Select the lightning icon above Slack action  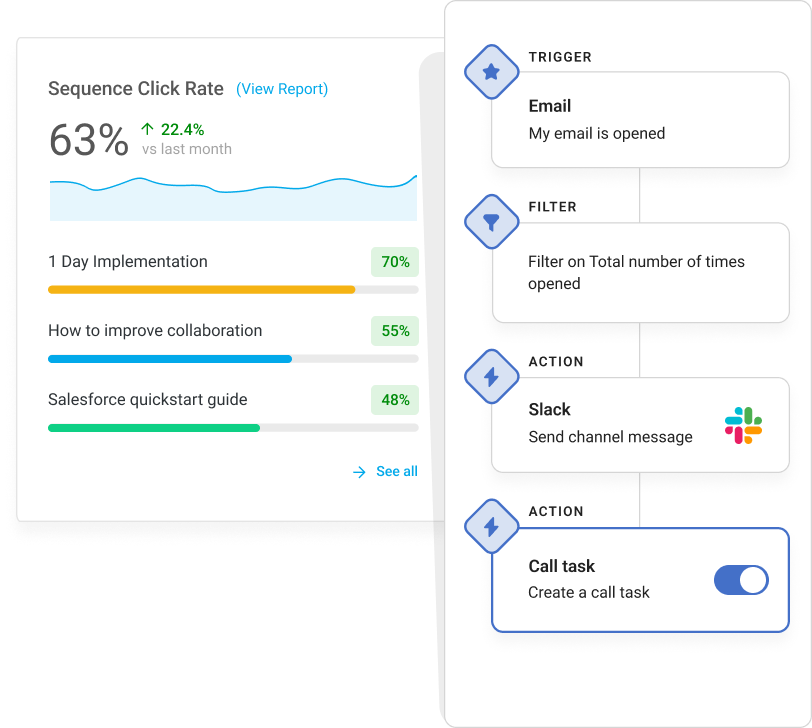click(x=491, y=376)
